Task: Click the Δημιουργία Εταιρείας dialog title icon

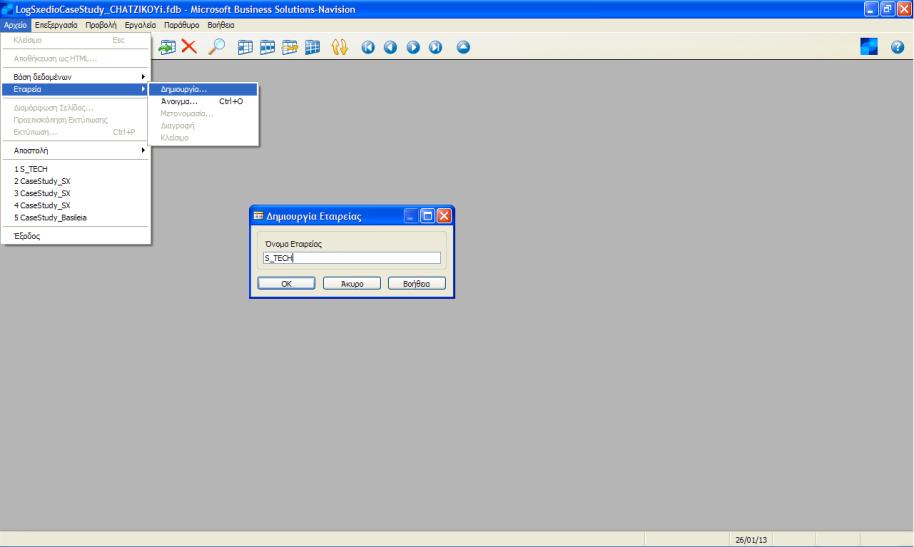Action: pos(258,216)
